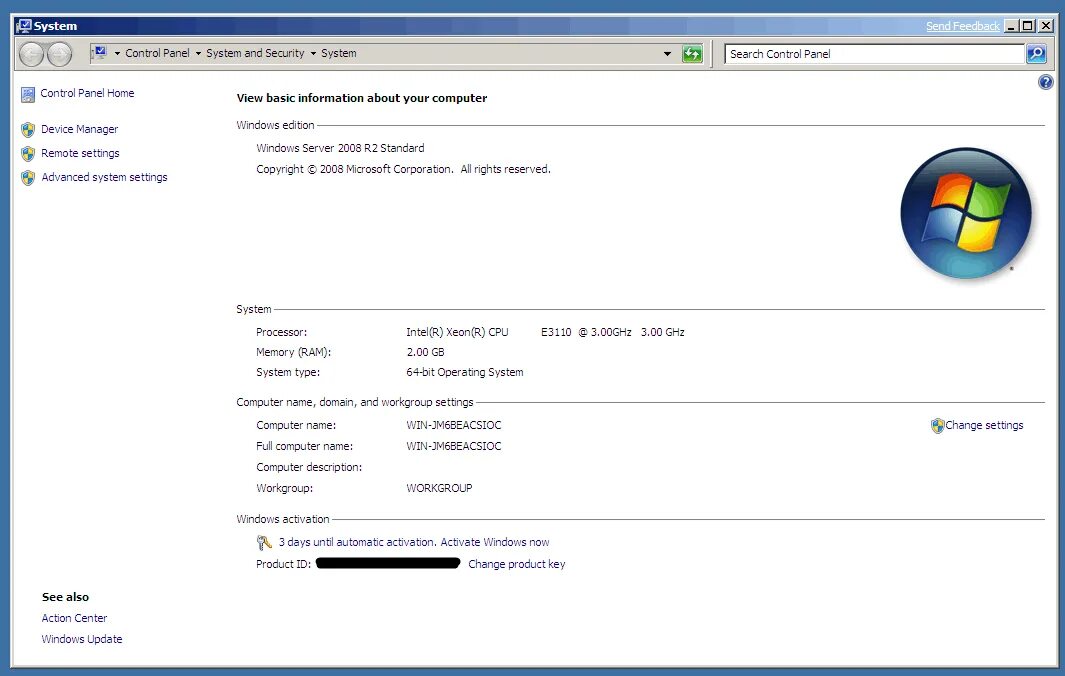The height and width of the screenshot is (676, 1065).
Task: Click the Windows logo orb image
Action: click(966, 213)
